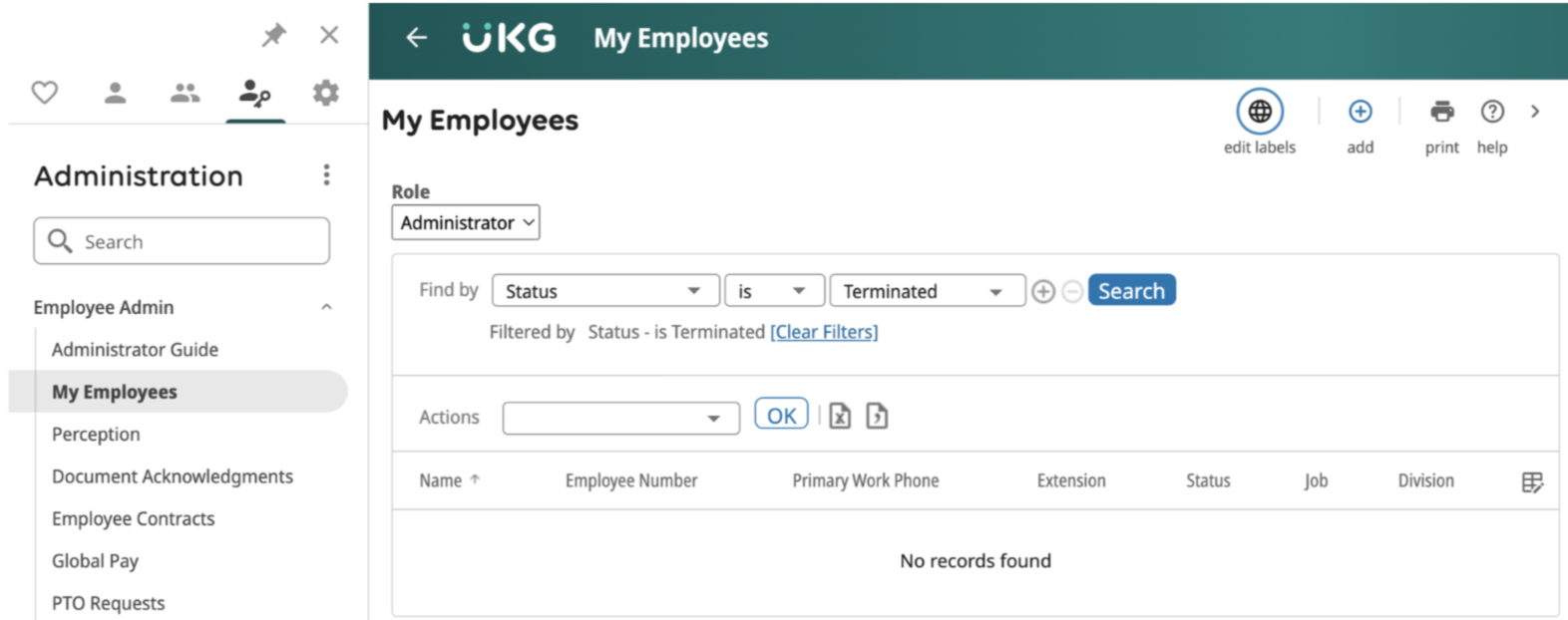Click the pin menu icon
The image size is (1568, 620).
click(x=273, y=35)
